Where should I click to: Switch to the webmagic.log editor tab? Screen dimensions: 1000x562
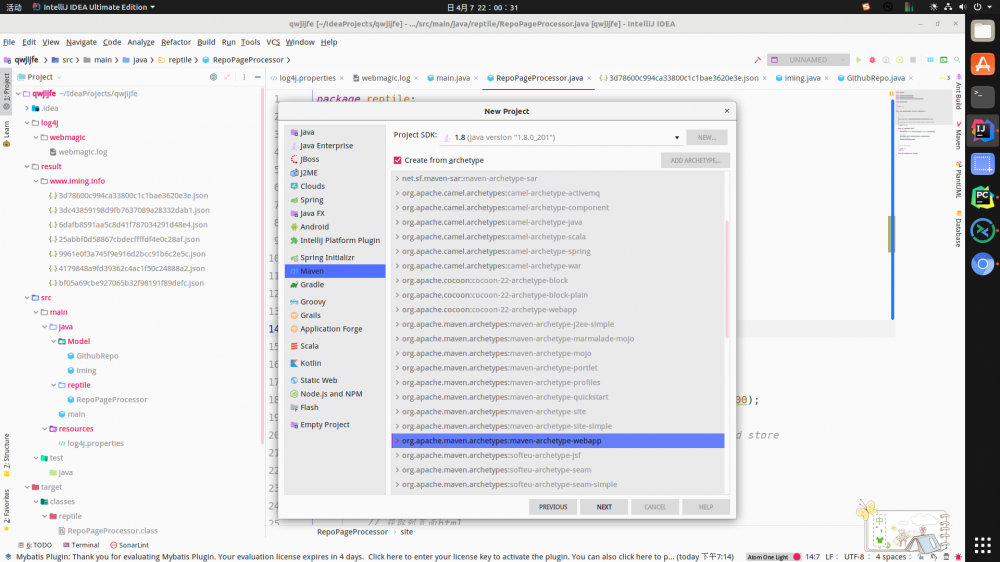[385, 78]
